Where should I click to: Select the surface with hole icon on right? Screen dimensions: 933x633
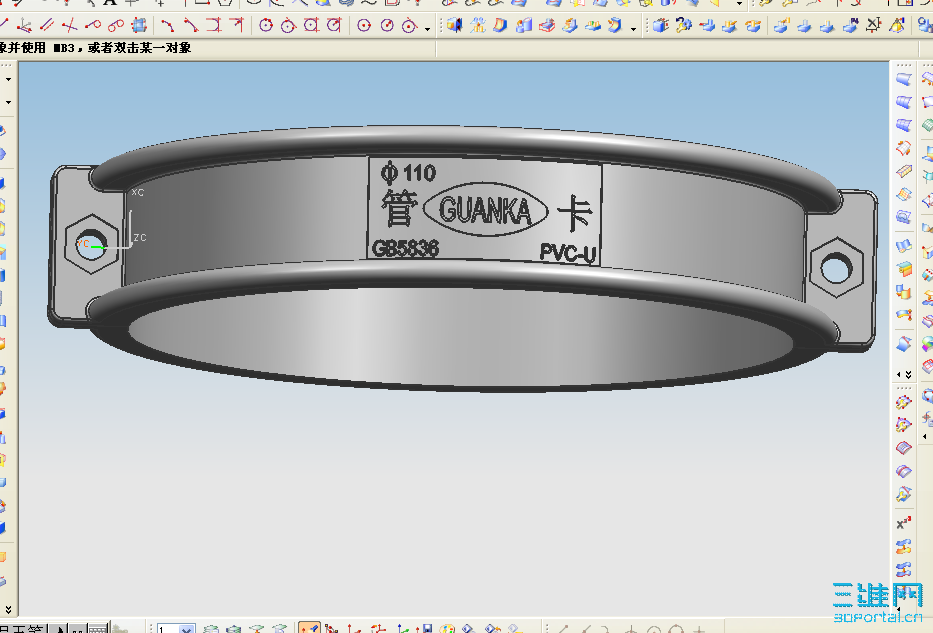point(904,217)
